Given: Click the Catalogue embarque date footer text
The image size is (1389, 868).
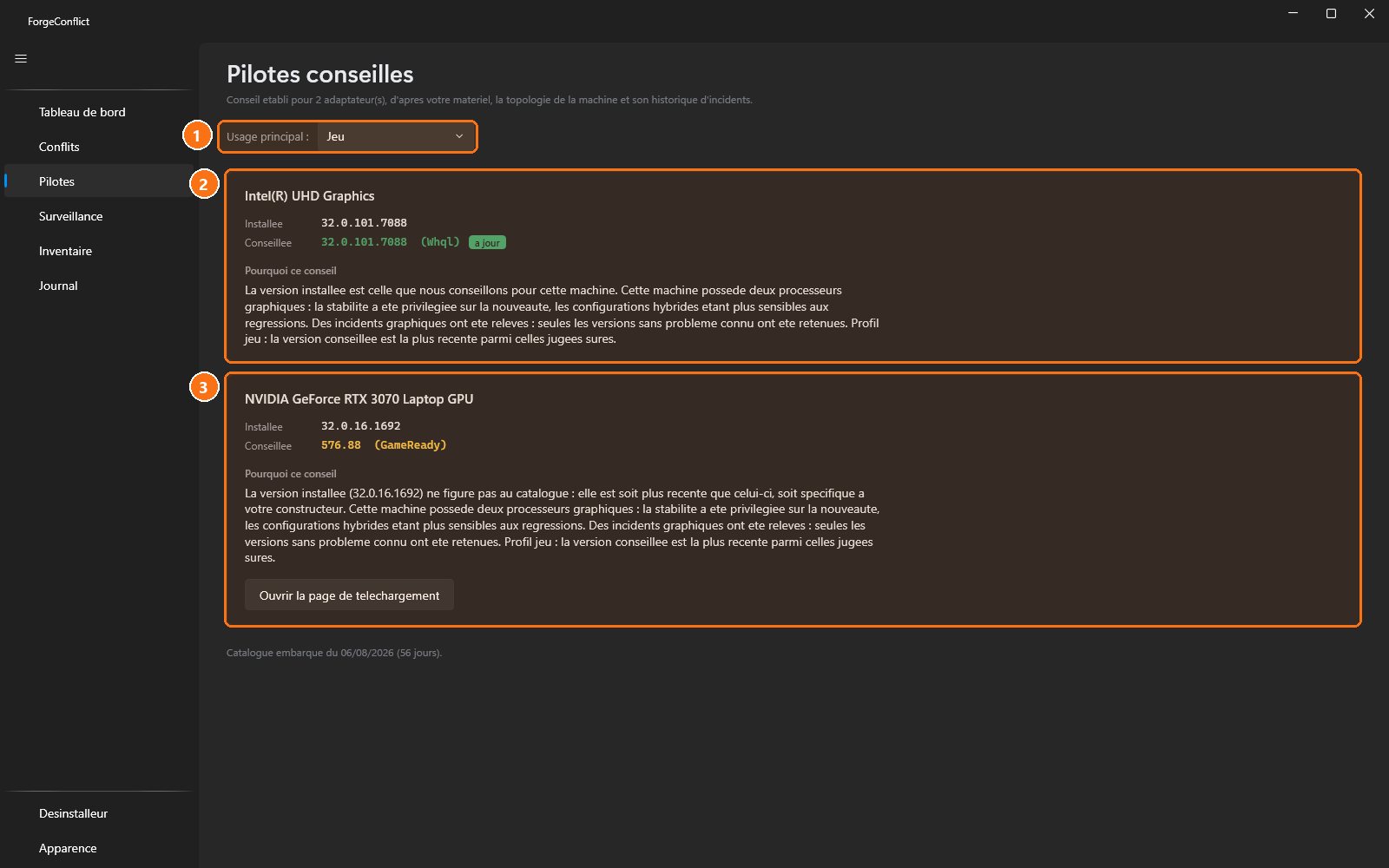Looking at the screenshot, I should click(334, 653).
